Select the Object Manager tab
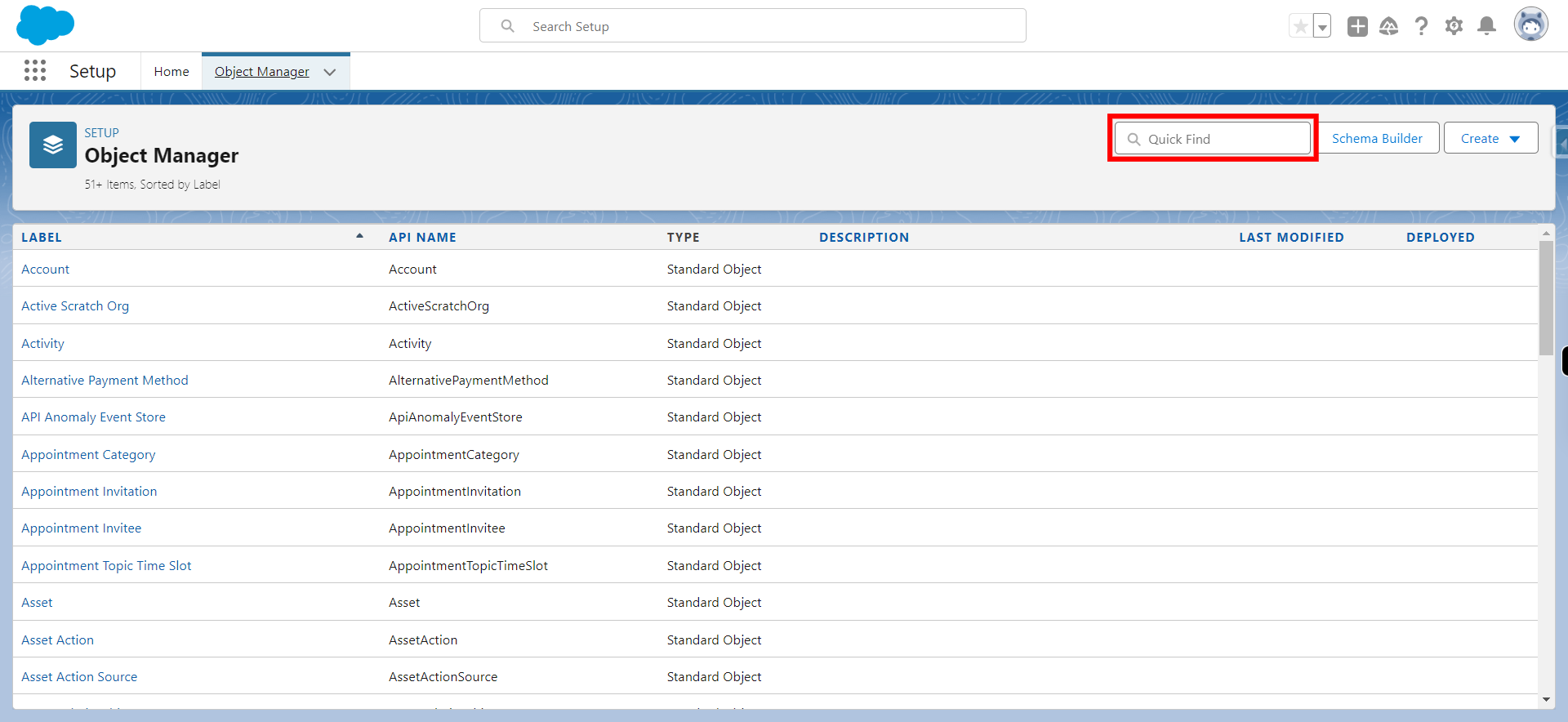This screenshot has height=722, width=1568. [262, 72]
